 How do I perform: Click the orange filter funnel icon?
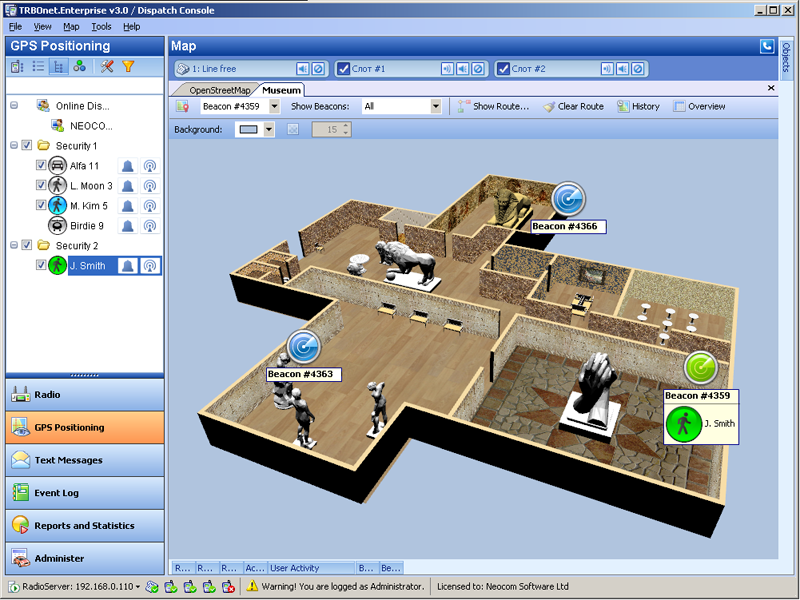point(128,66)
